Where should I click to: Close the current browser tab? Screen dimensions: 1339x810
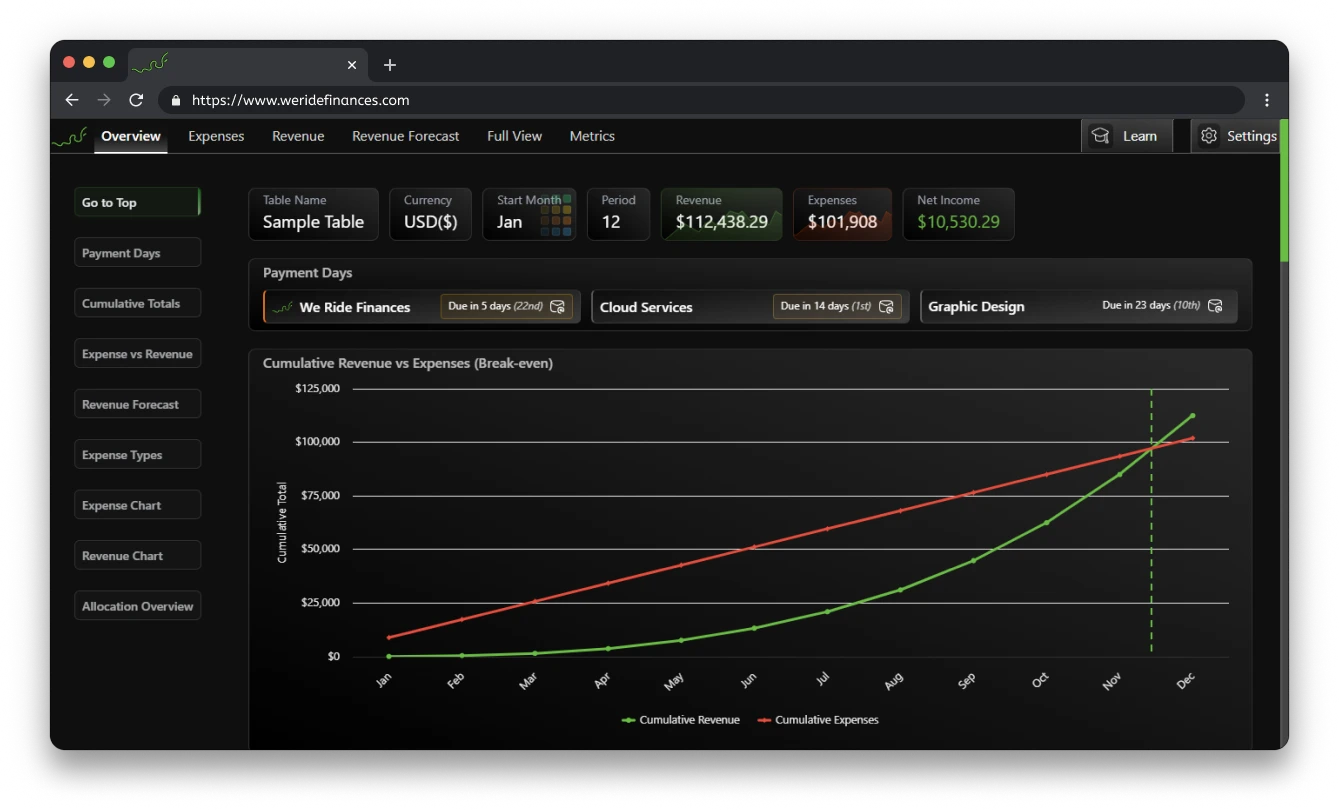pos(352,65)
